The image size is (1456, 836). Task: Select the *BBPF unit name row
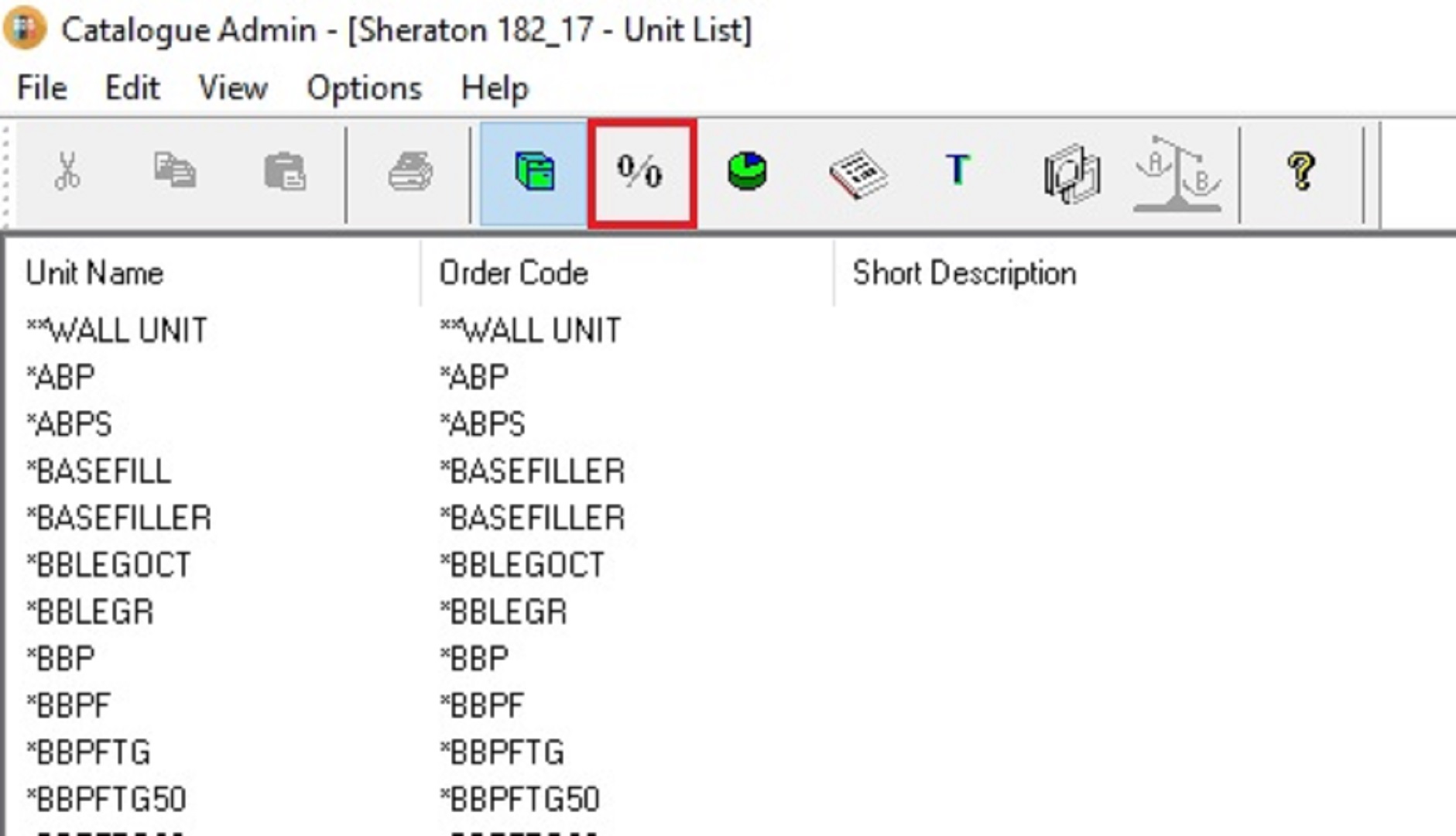[69, 706]
